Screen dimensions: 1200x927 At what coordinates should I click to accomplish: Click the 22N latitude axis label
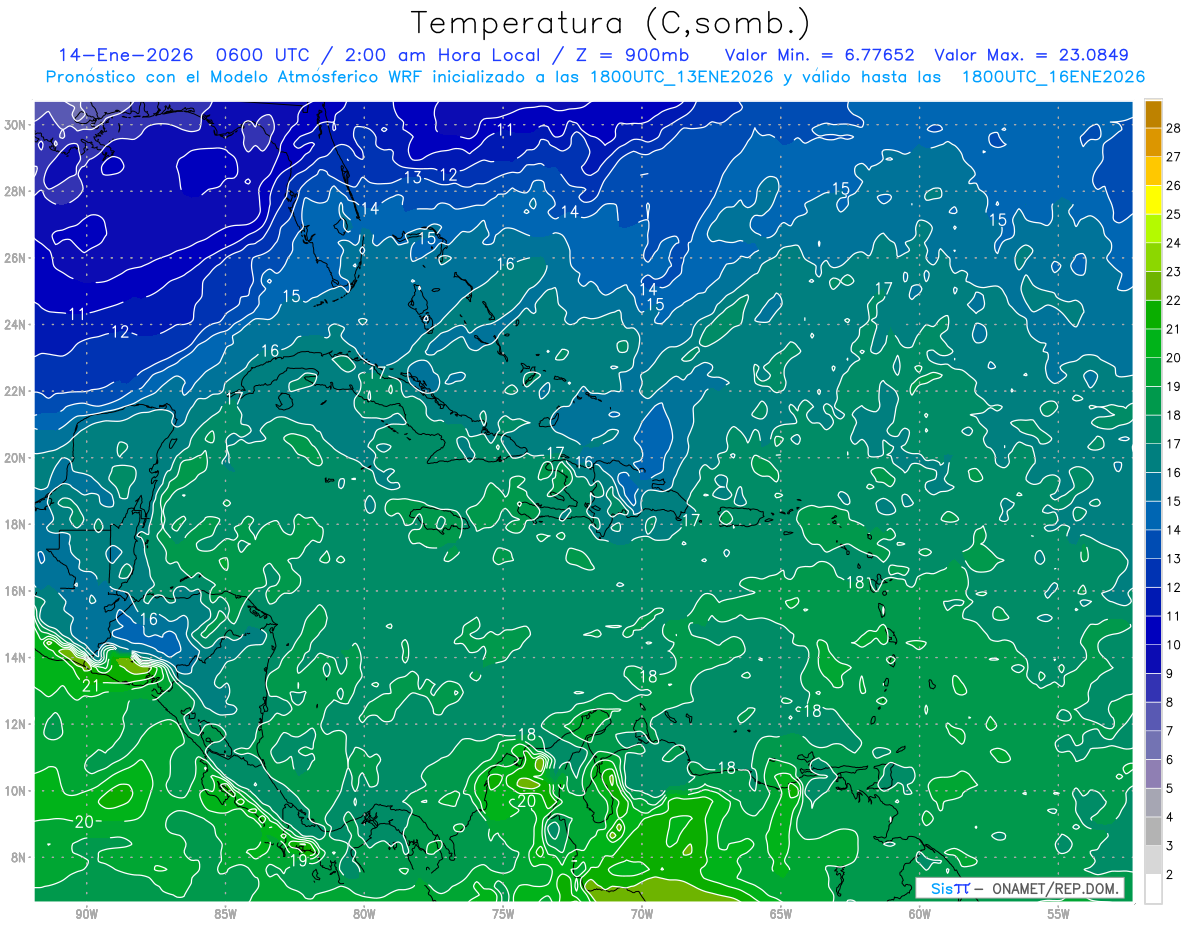(x=16, y=391)
